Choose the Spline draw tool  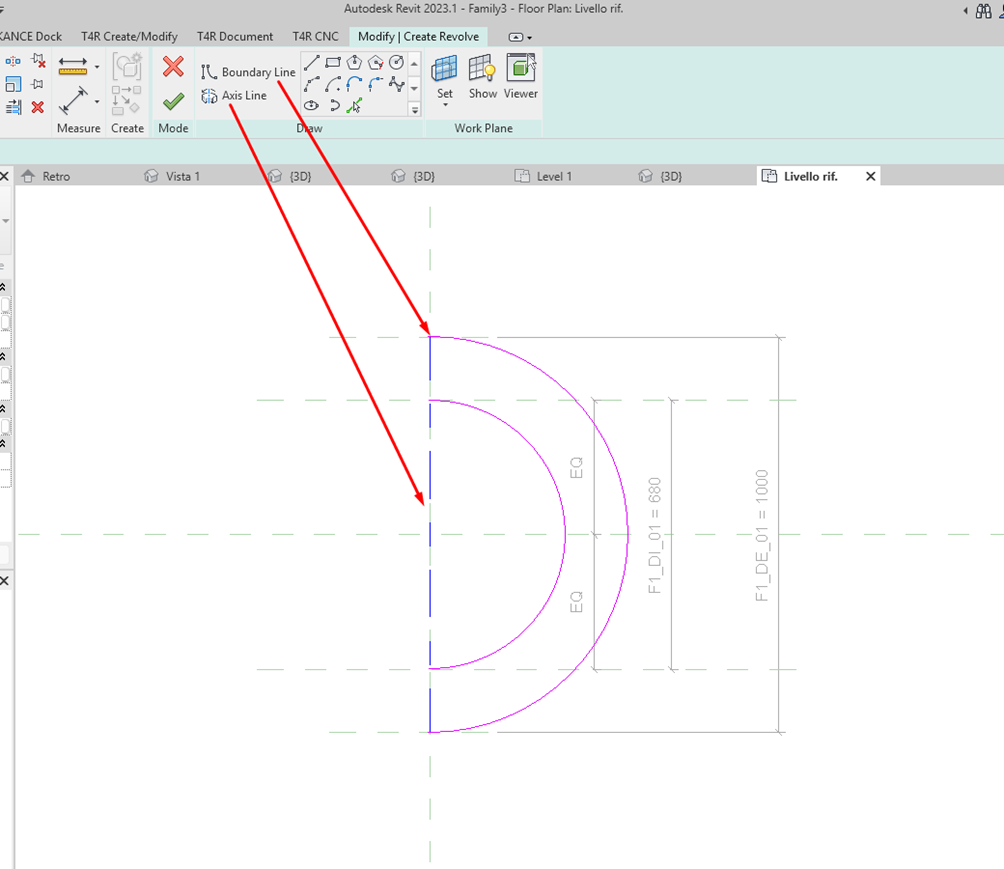point(397,84)
